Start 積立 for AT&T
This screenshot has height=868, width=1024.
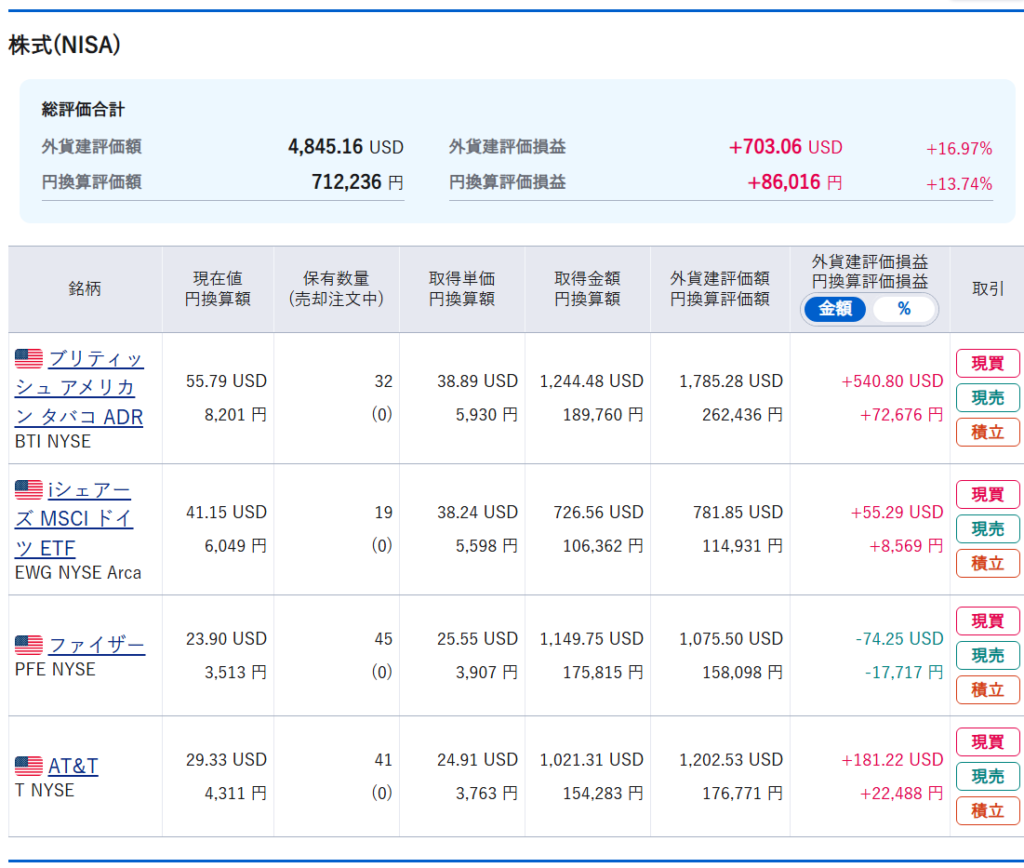987,810
